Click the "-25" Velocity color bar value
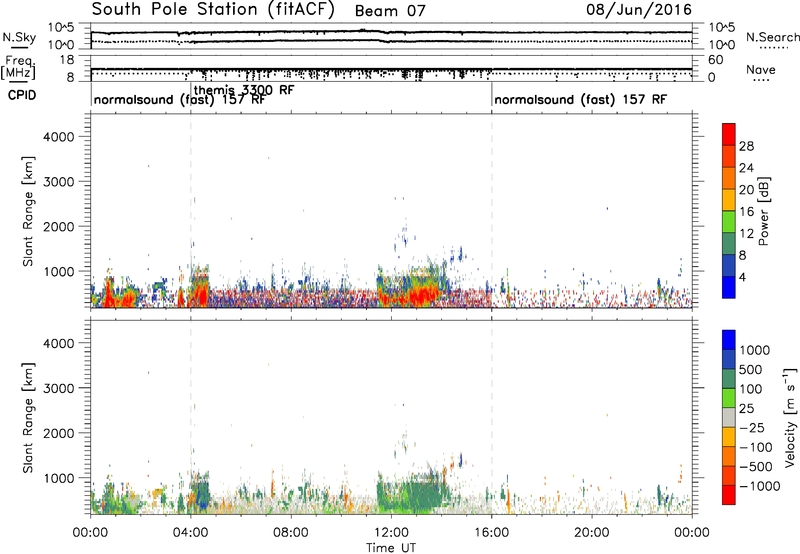The image size is (800, 554). tap(752, 427)
